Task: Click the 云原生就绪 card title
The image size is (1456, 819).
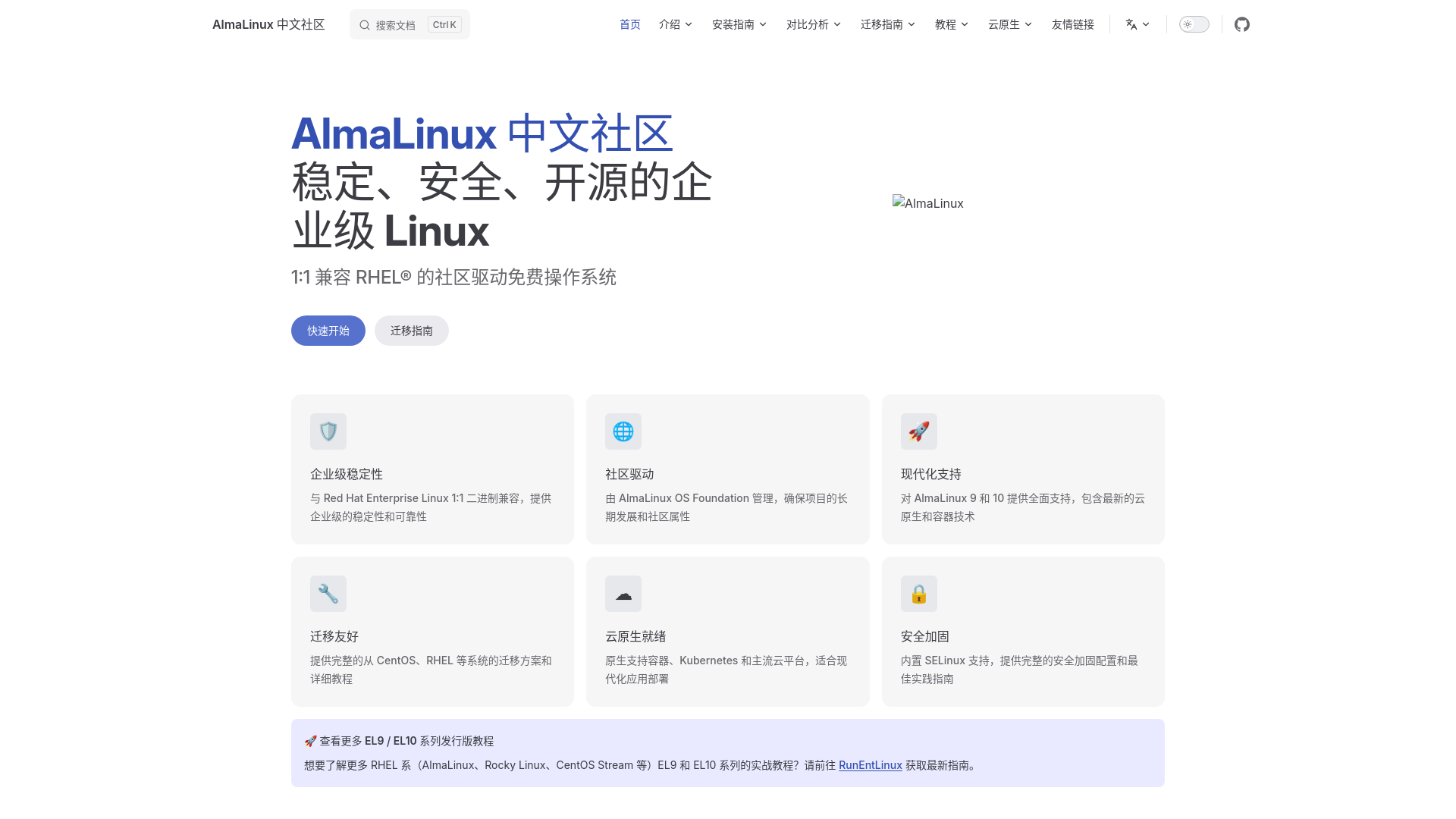Action: tap(635, 636)
